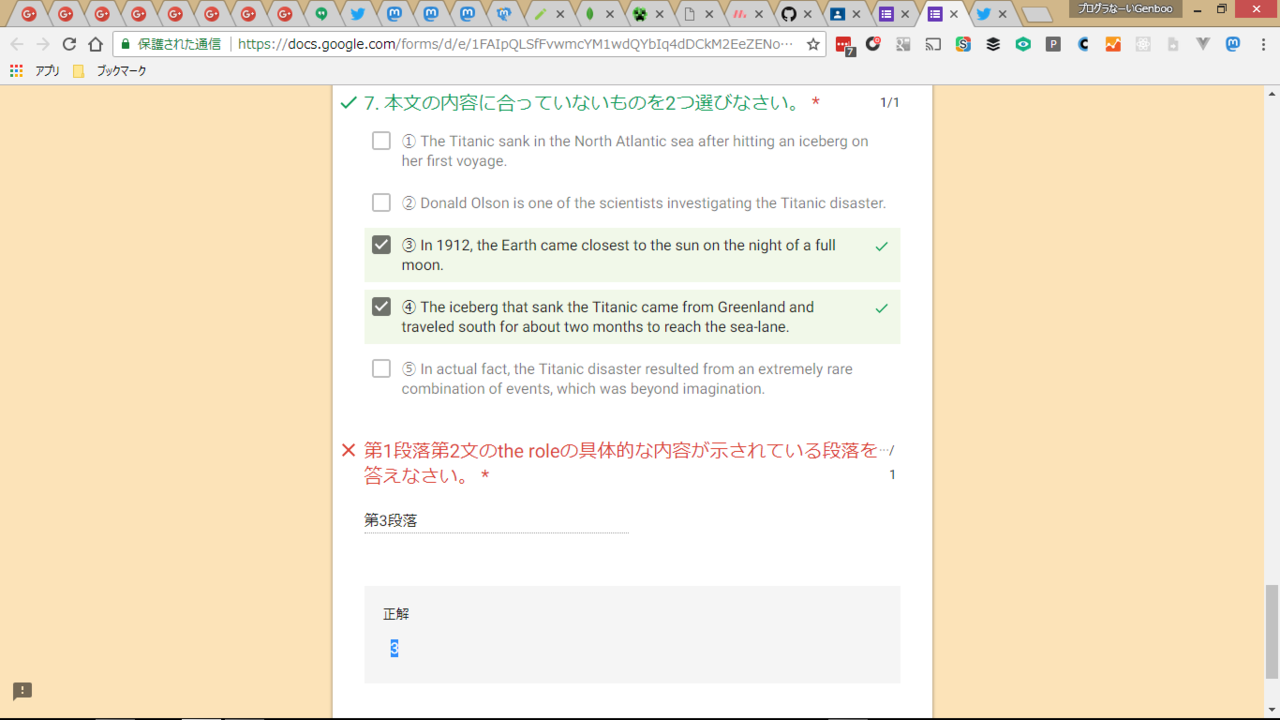Check option ⑤ about rare combination of events

coord(381,369)
